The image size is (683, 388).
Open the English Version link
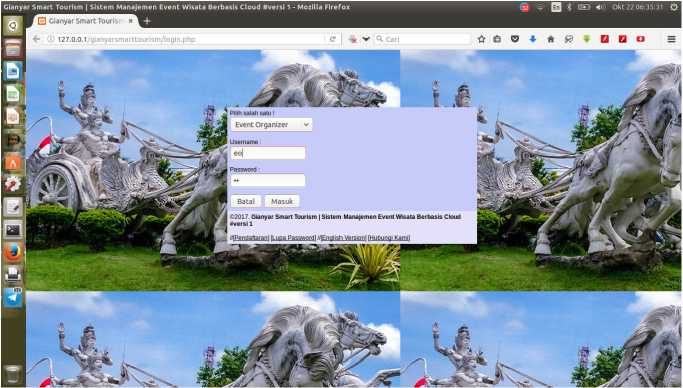pyautogui.click(x=343, y=238)
